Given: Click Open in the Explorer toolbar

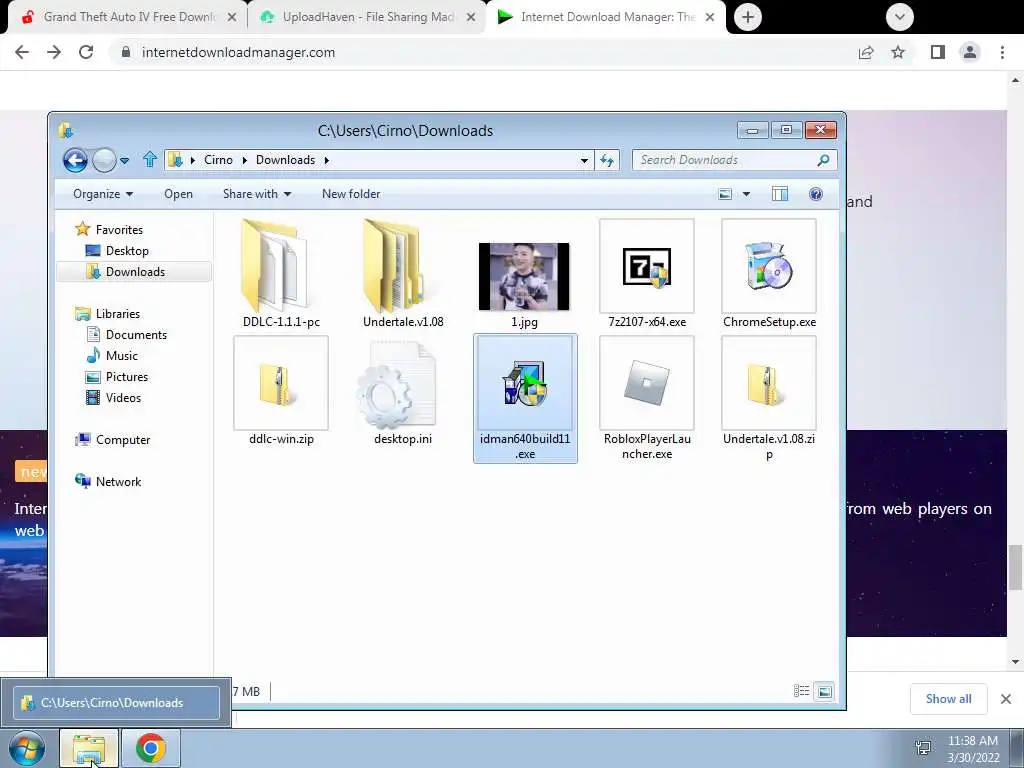Looking at the screenshot, I should pos(178,194).
